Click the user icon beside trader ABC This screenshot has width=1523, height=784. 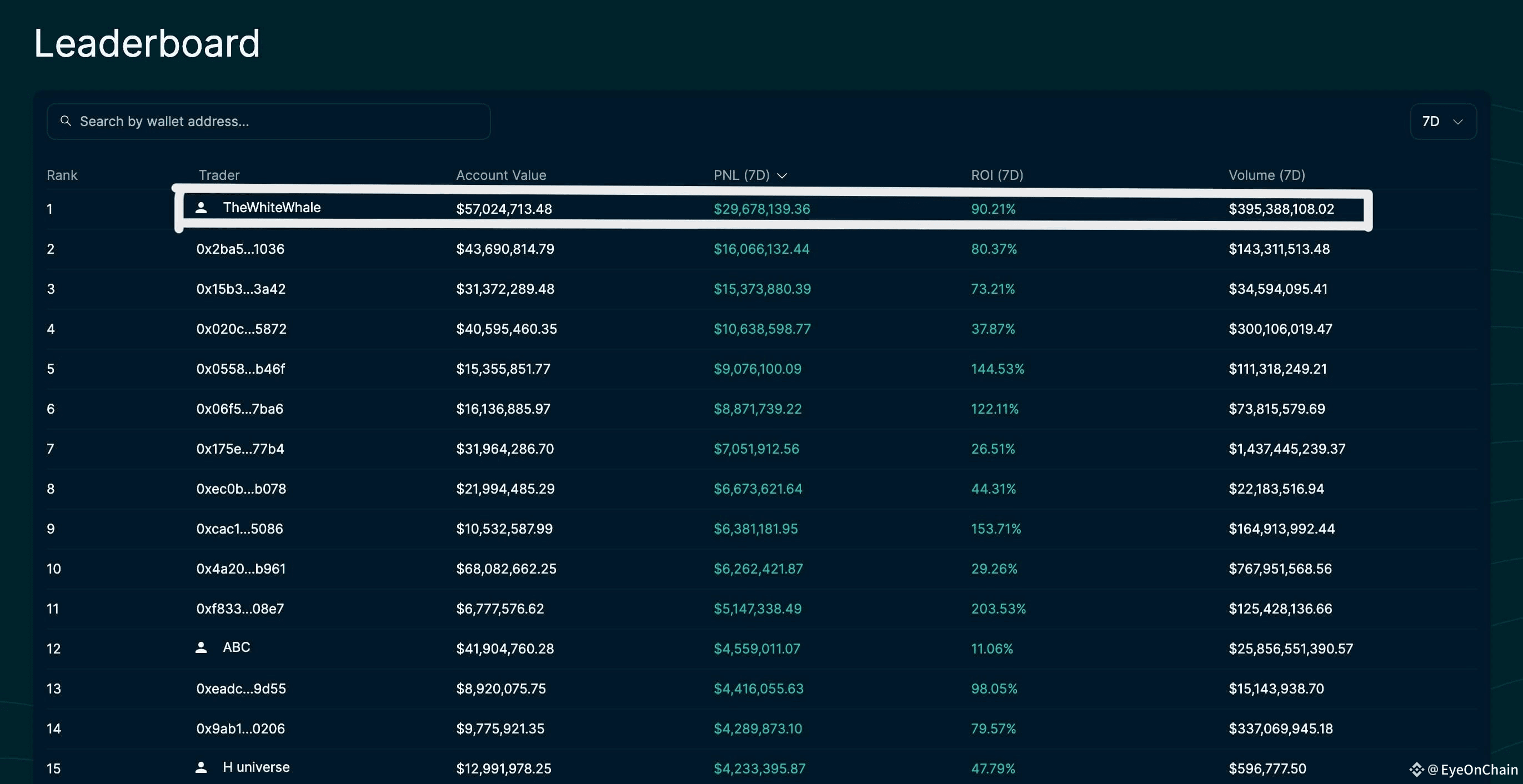tap(202, 646)
